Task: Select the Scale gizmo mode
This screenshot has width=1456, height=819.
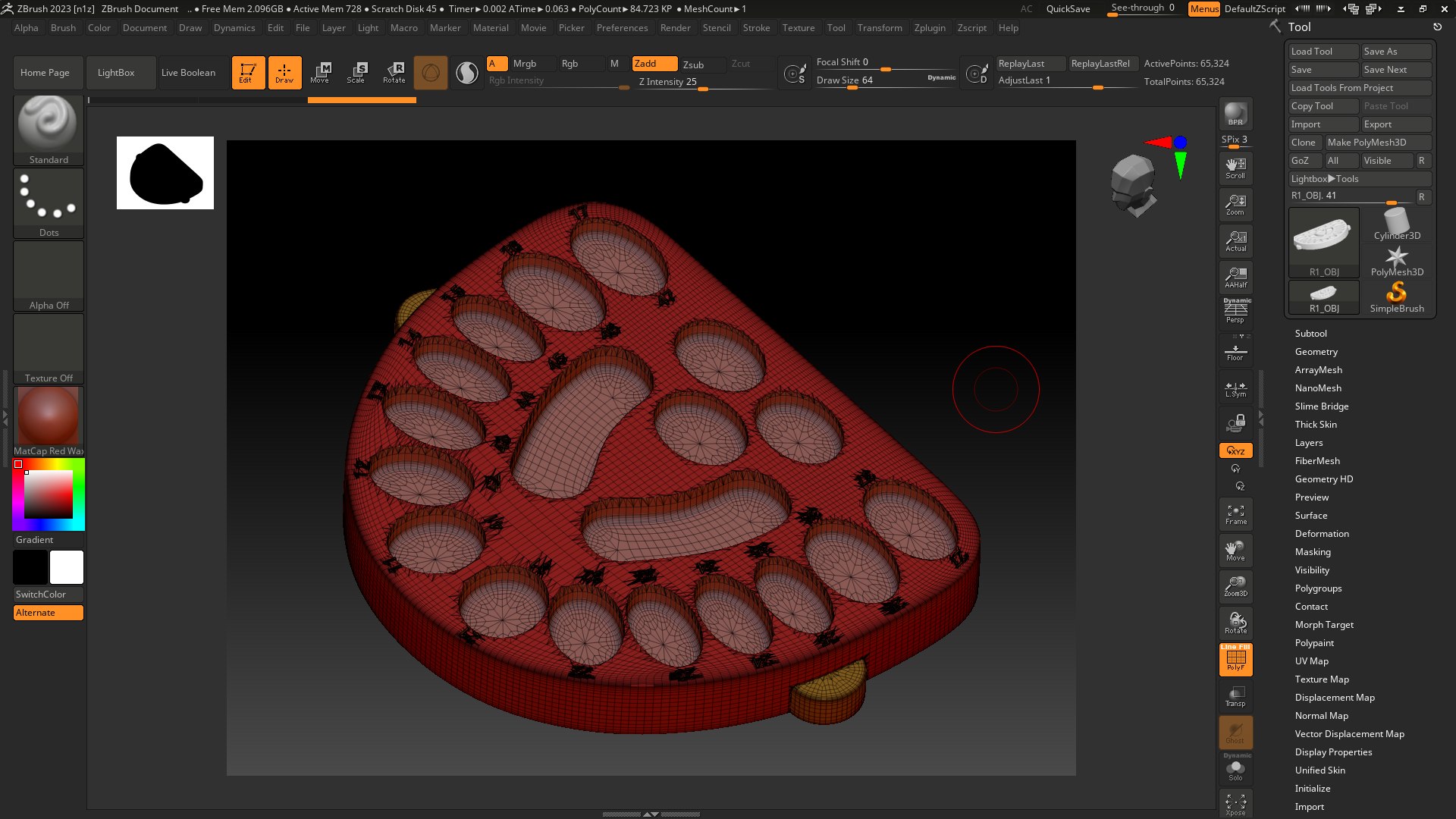Action: (356, 73)
